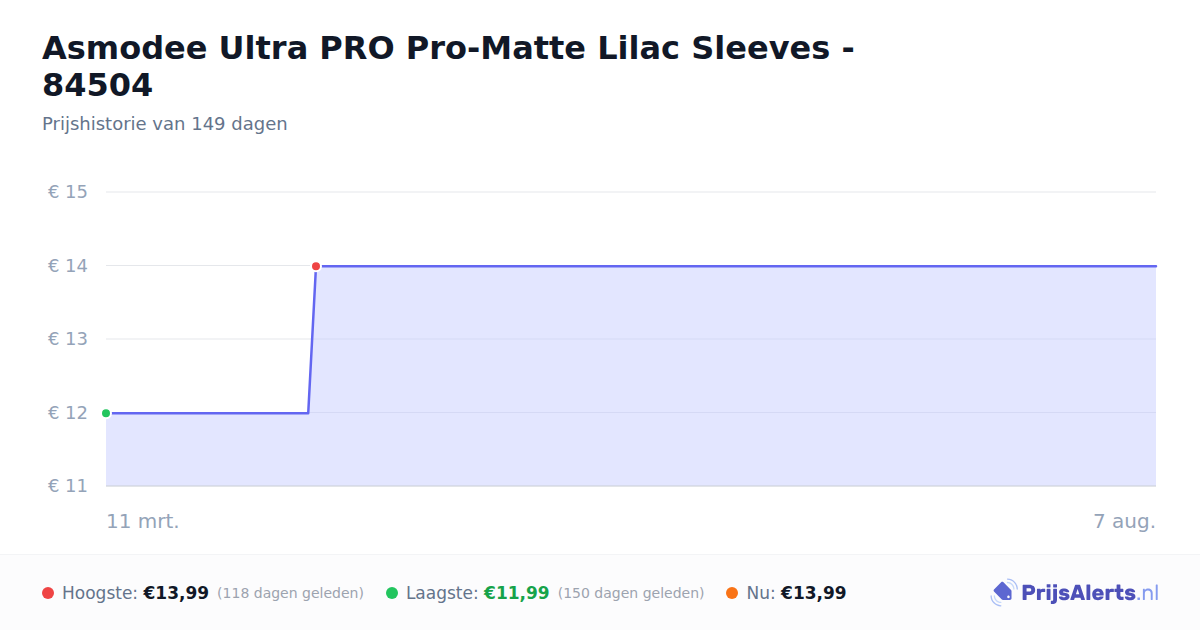Click the 11 mrt. start date label
The image size is (1200, 630).
coord(143,521)
